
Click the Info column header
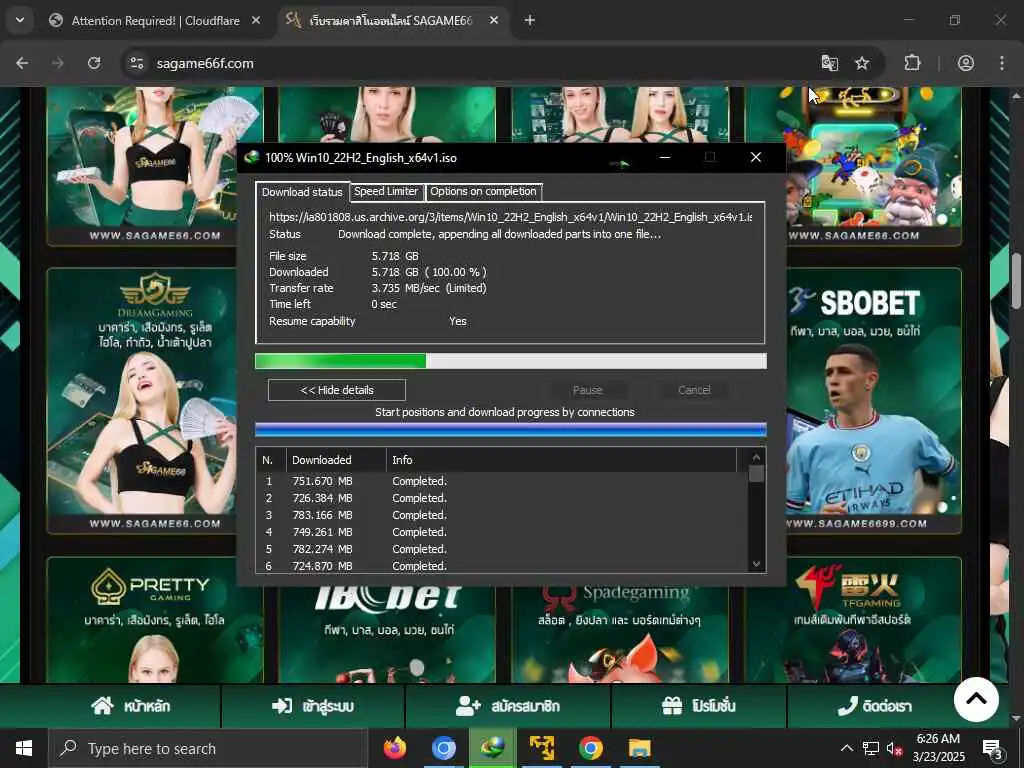click(562, 460)
